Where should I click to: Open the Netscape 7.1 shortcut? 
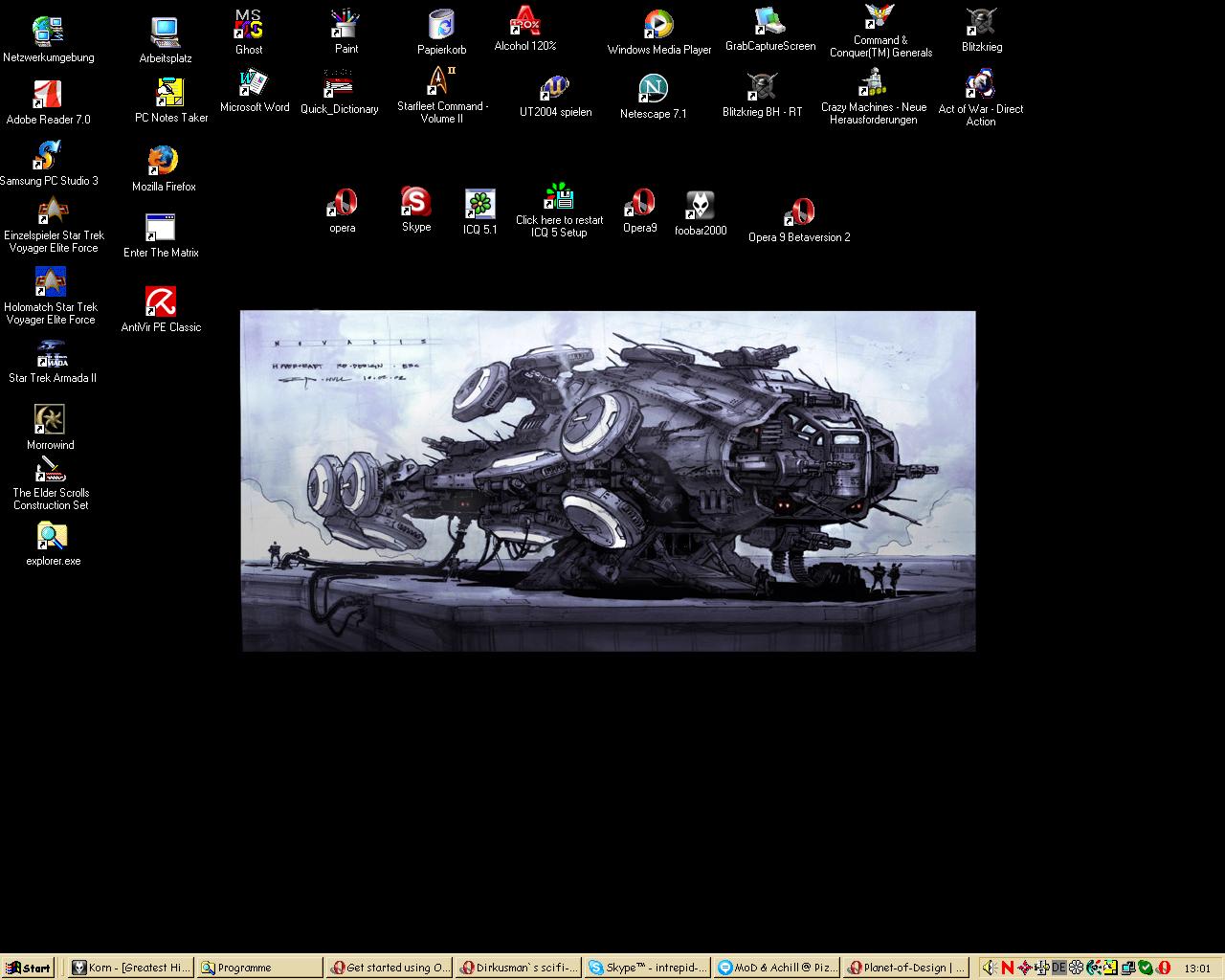653,90
